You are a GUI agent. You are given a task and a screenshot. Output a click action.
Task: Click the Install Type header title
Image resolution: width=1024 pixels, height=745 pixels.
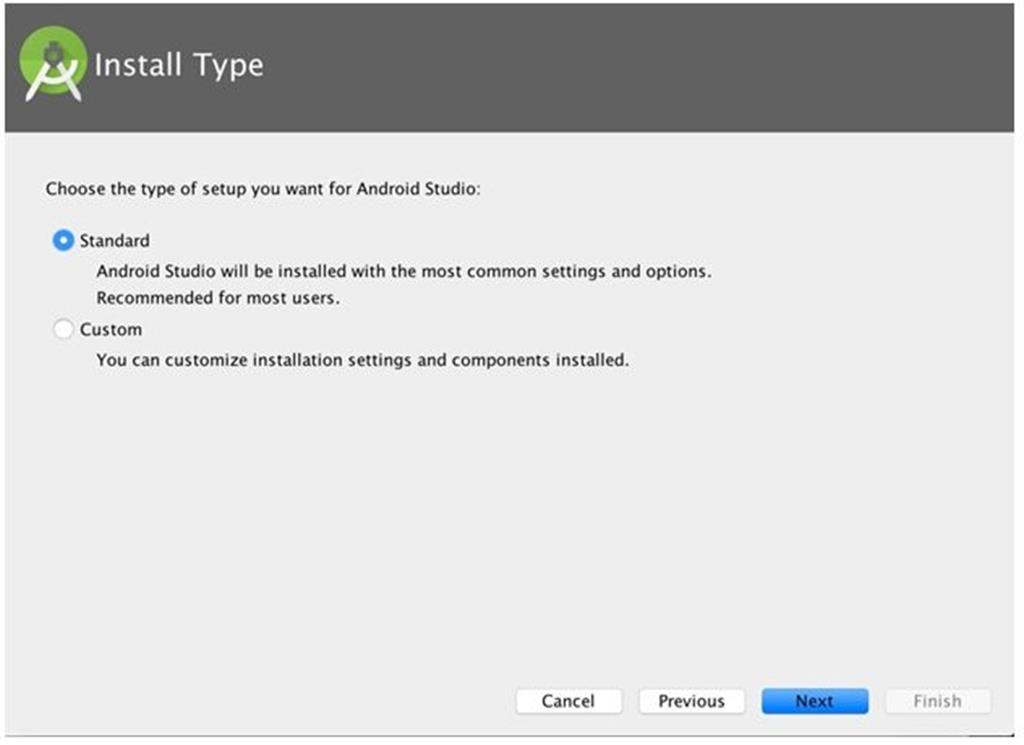[x=179, y=65]
